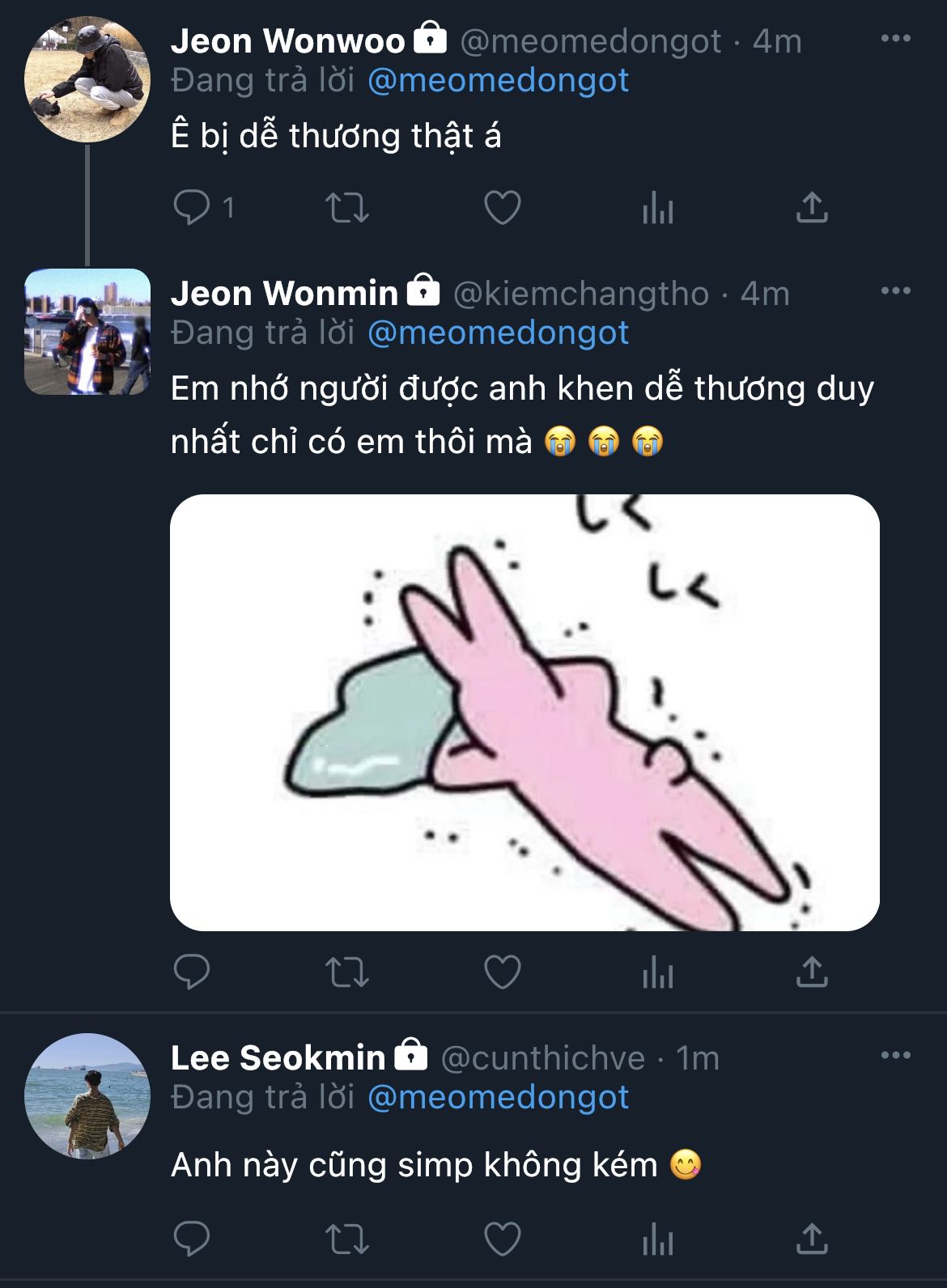Open more options on Jeon Wonwoo's tweet
The width and height of the screenshot is (947, 1288).
tap(895, 39)
